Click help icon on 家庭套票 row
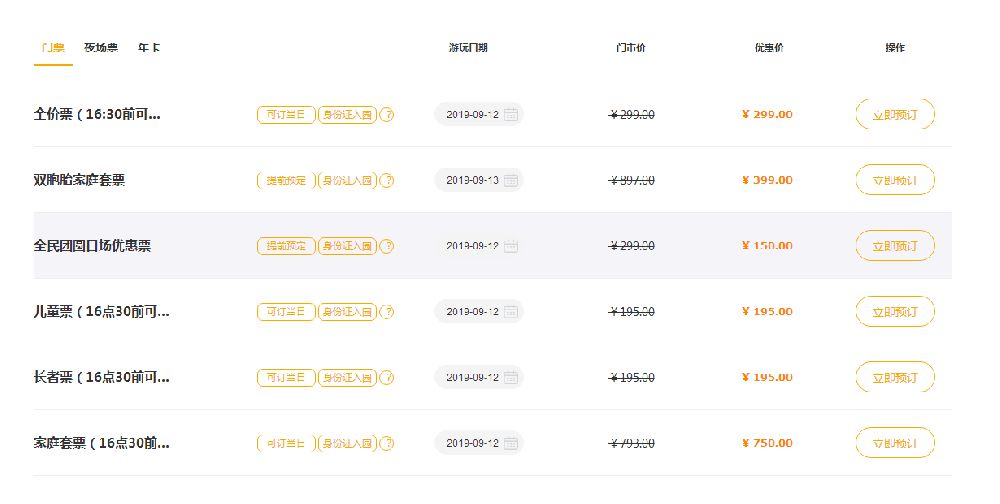 click(386, 443)
